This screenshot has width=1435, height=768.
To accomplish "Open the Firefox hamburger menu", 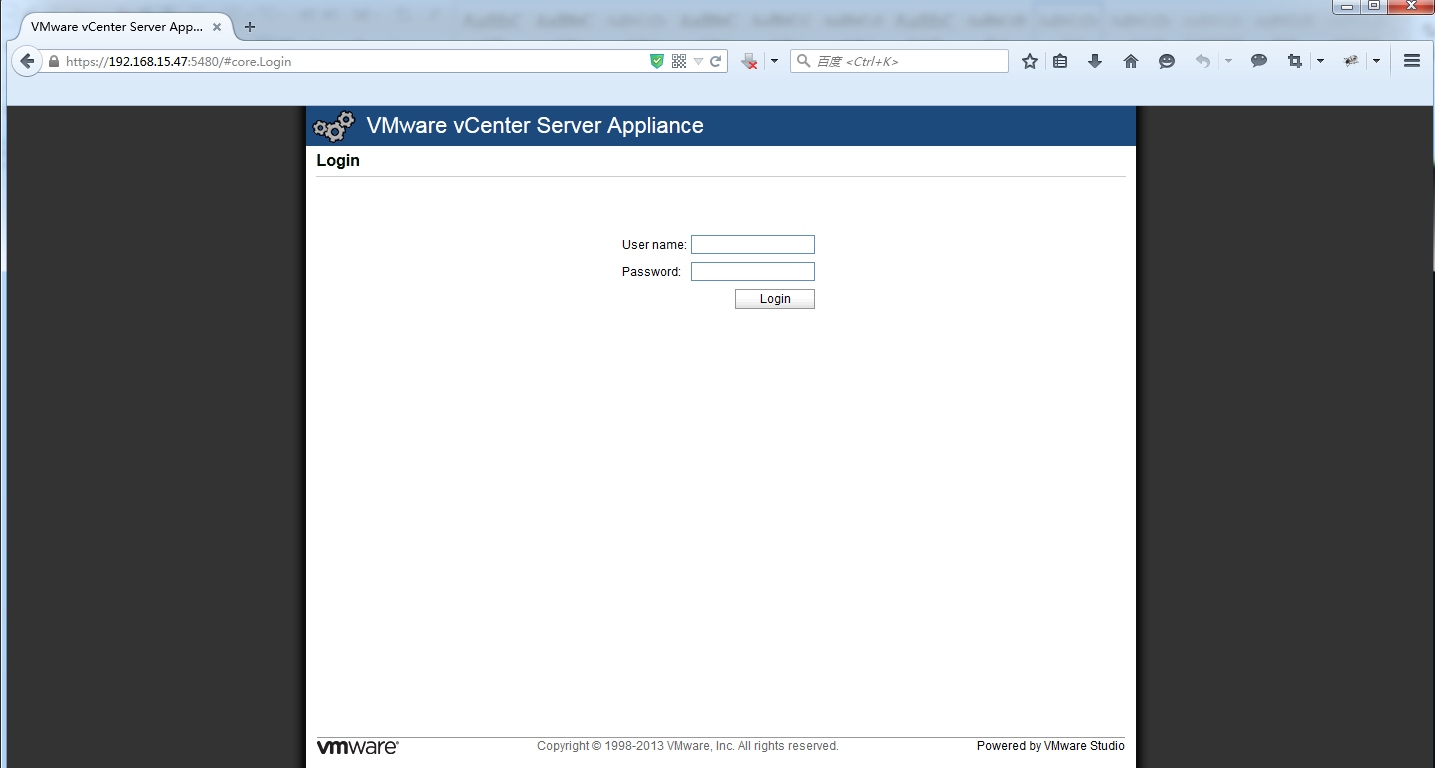I will point(1412,61).
